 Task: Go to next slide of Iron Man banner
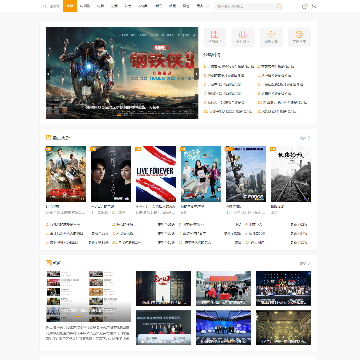click(x=196, y=74)
